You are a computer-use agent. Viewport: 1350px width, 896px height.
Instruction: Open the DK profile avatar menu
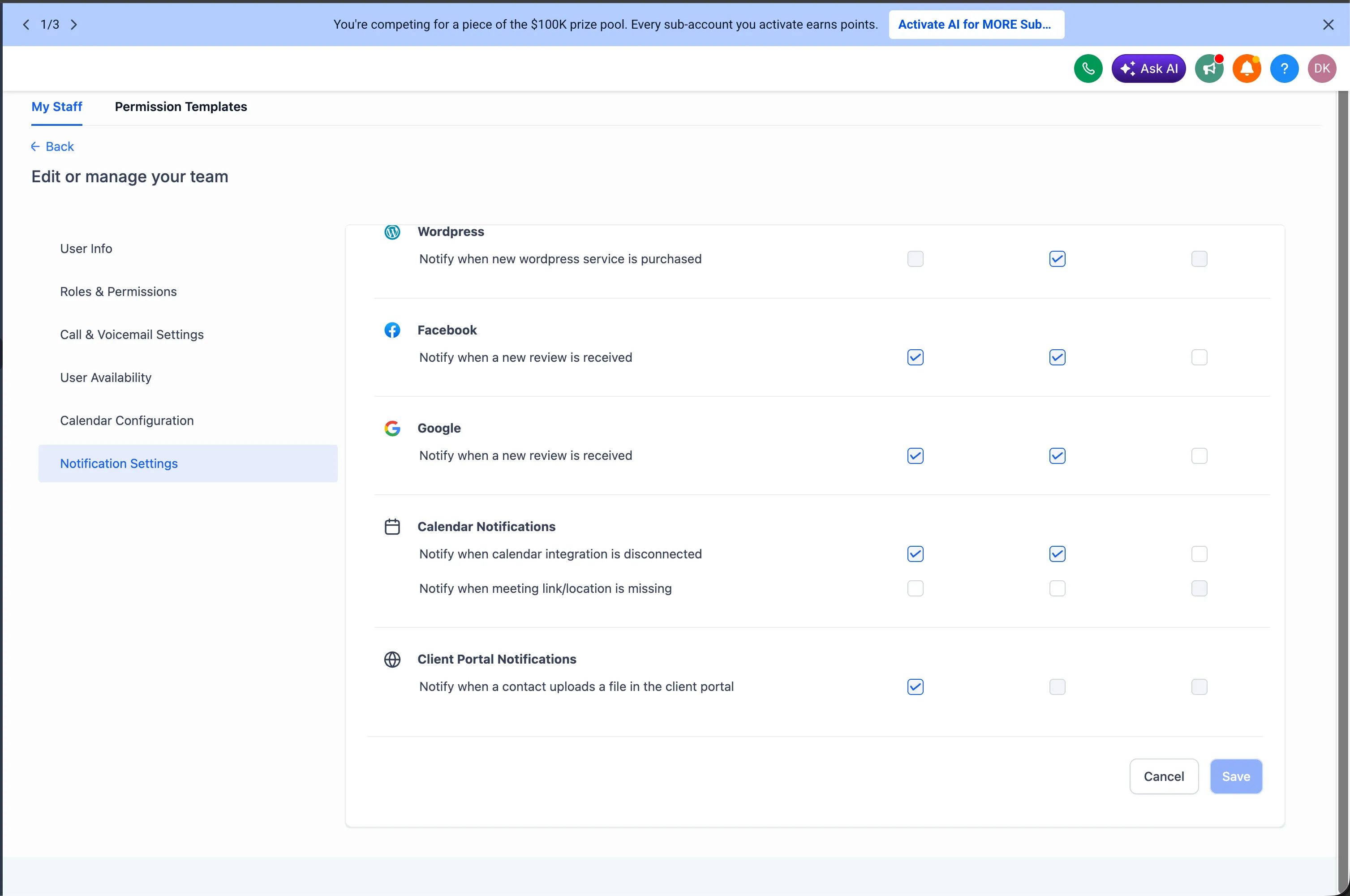click(x=1322, y=69)
